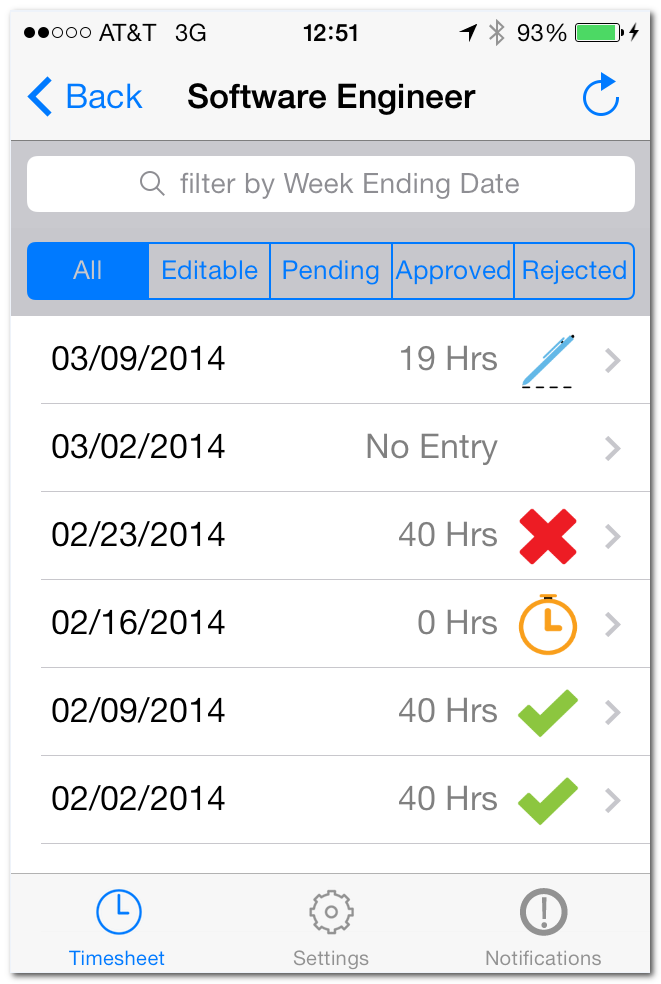Select the All filter segment
The width and height of the screenshot is (661, 984).
pos(88,270)
